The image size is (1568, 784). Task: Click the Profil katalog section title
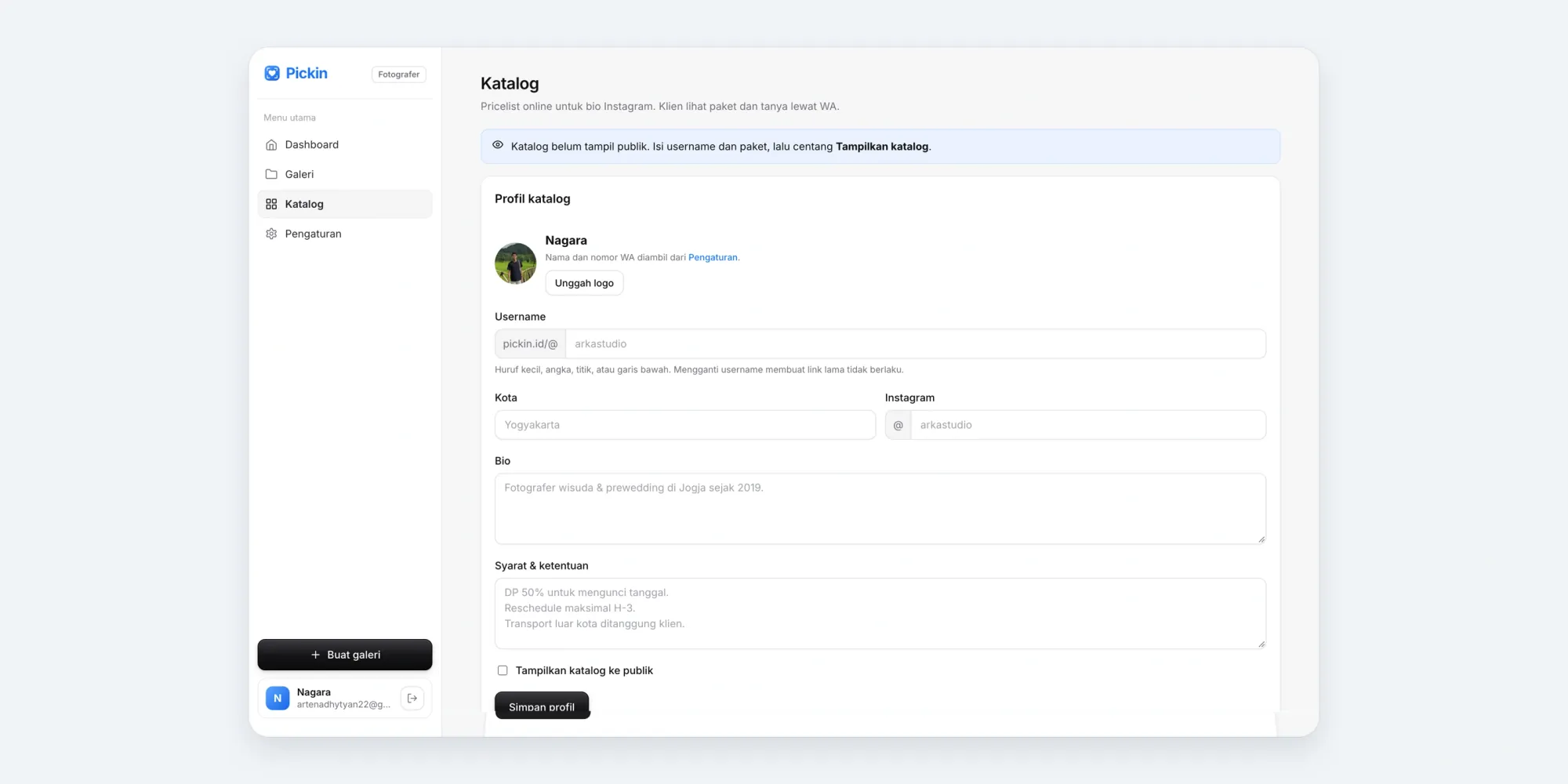coord(532,199)
